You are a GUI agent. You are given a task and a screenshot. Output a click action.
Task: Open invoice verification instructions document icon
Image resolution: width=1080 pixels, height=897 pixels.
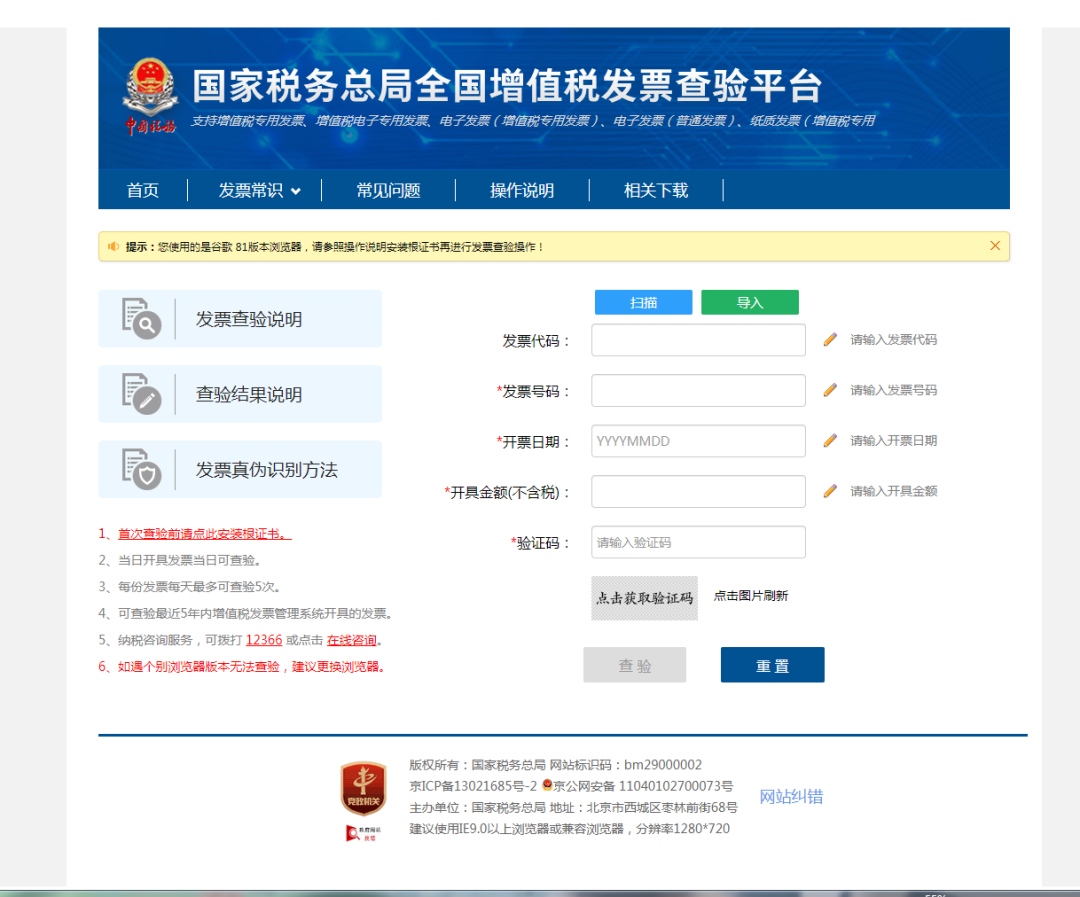click(x=141, y=318)
